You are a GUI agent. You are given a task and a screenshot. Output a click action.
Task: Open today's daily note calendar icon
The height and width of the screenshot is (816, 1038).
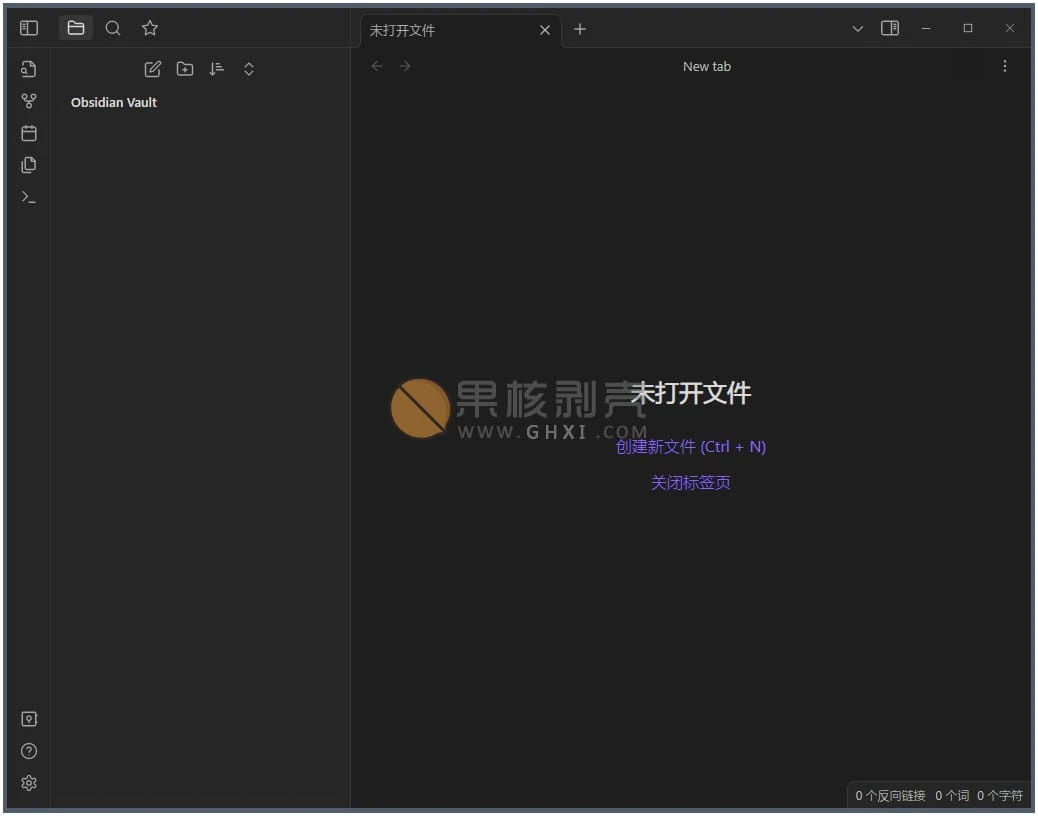tap(29, 133)
